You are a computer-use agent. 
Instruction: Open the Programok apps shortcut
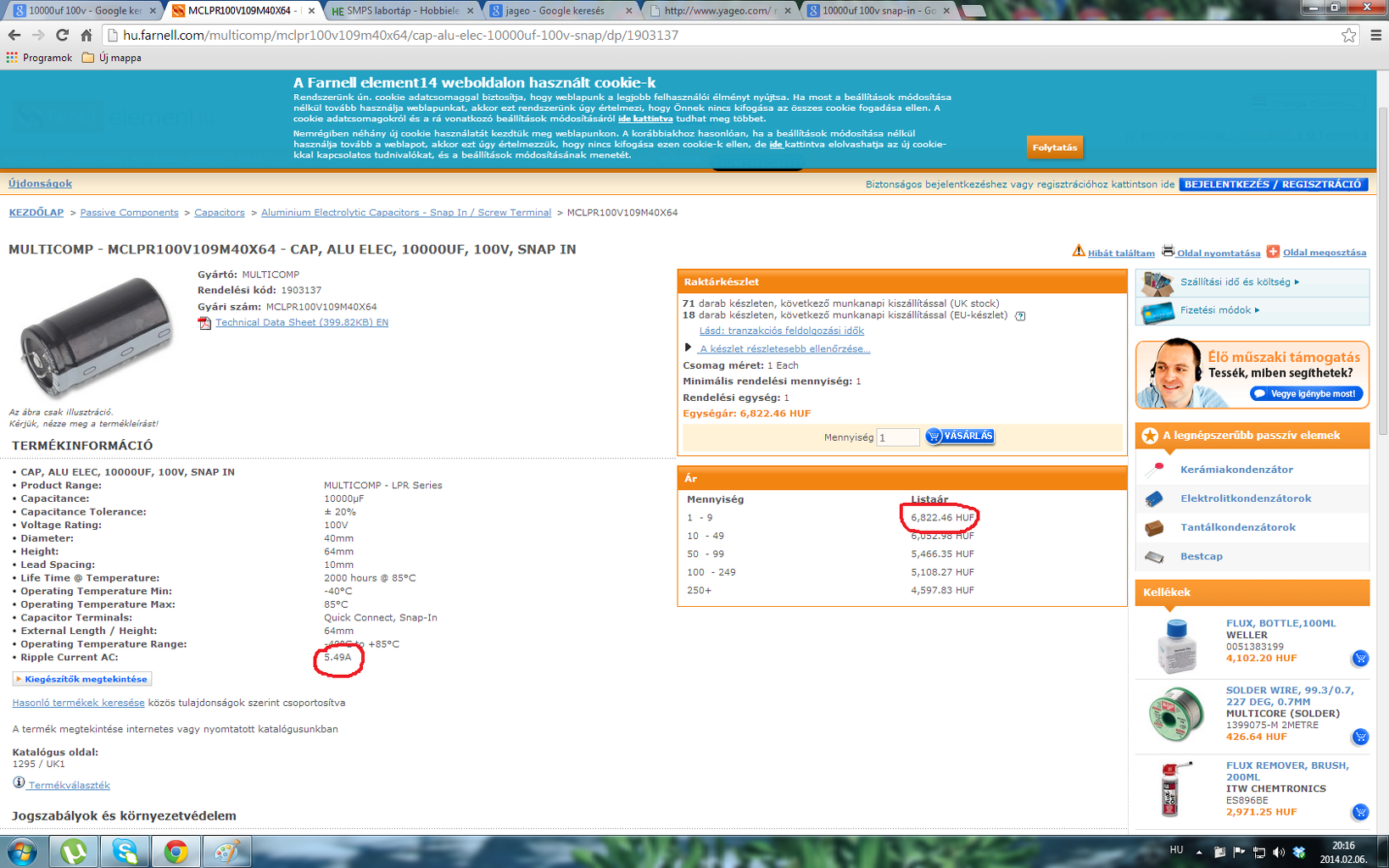(39, 58)
